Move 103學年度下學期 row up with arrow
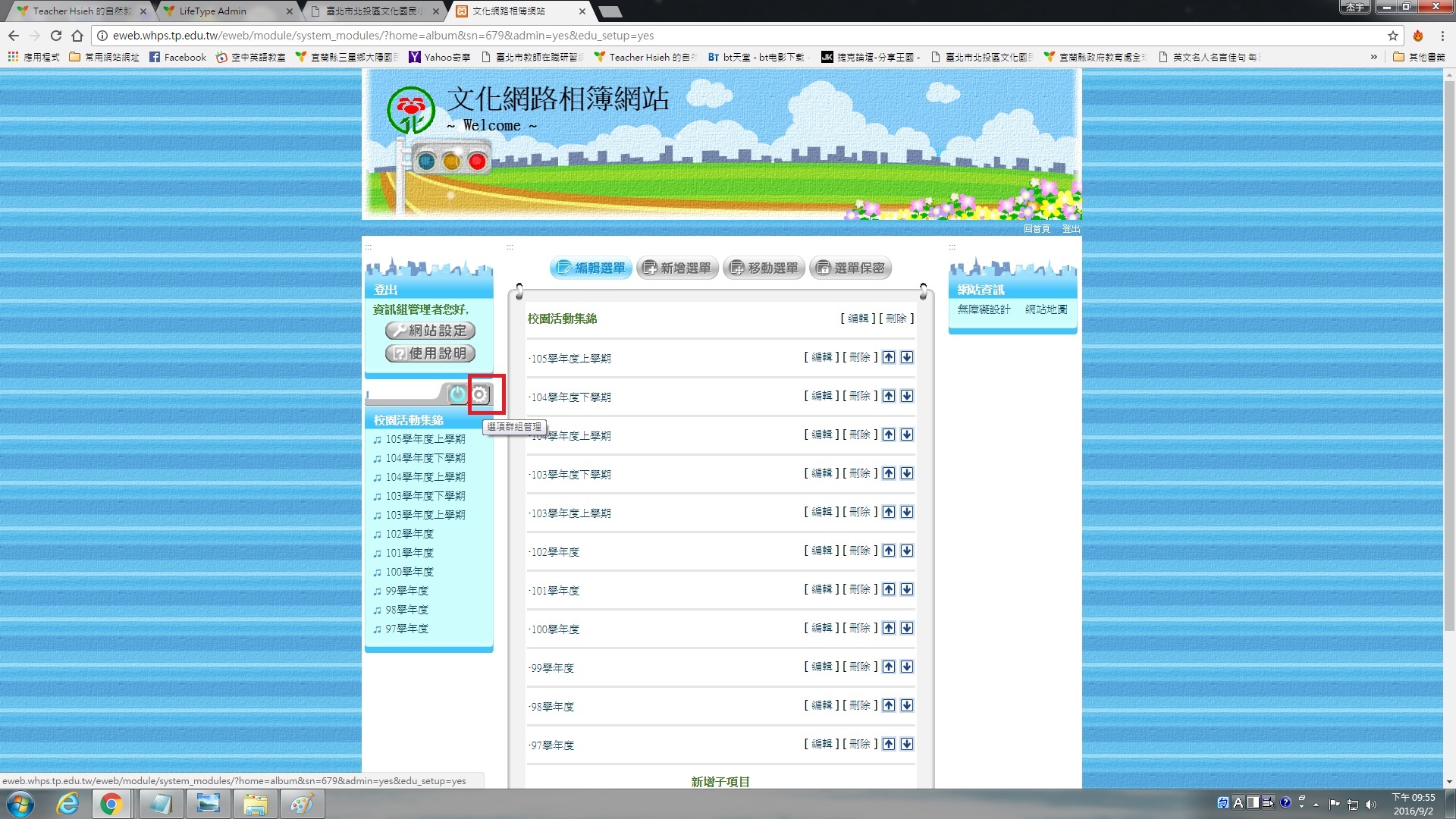Viewport: 1456px width, 819px height. coord(889,473)
